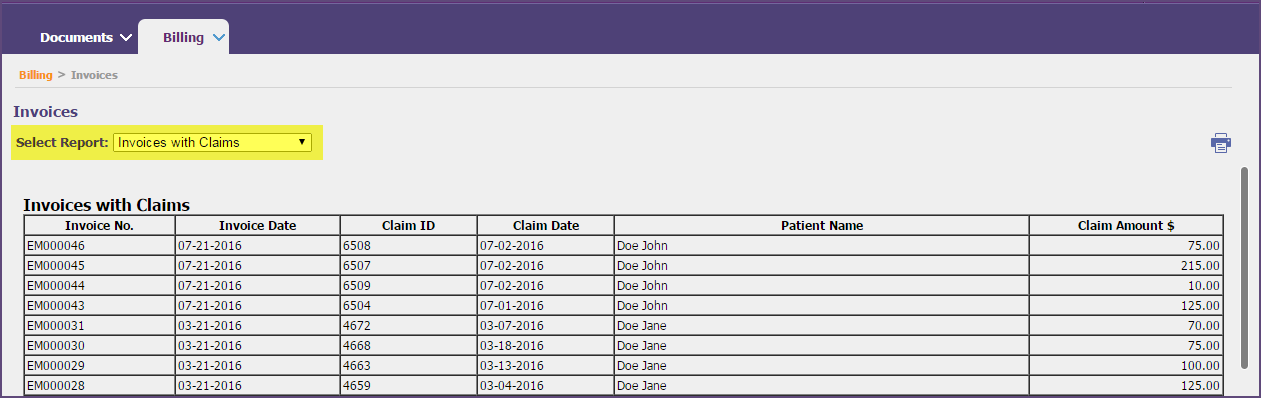Viewport: 1261px width, 398px height.
Task: Select claim ID 6507 cell
Action: [x=408, y=265]
